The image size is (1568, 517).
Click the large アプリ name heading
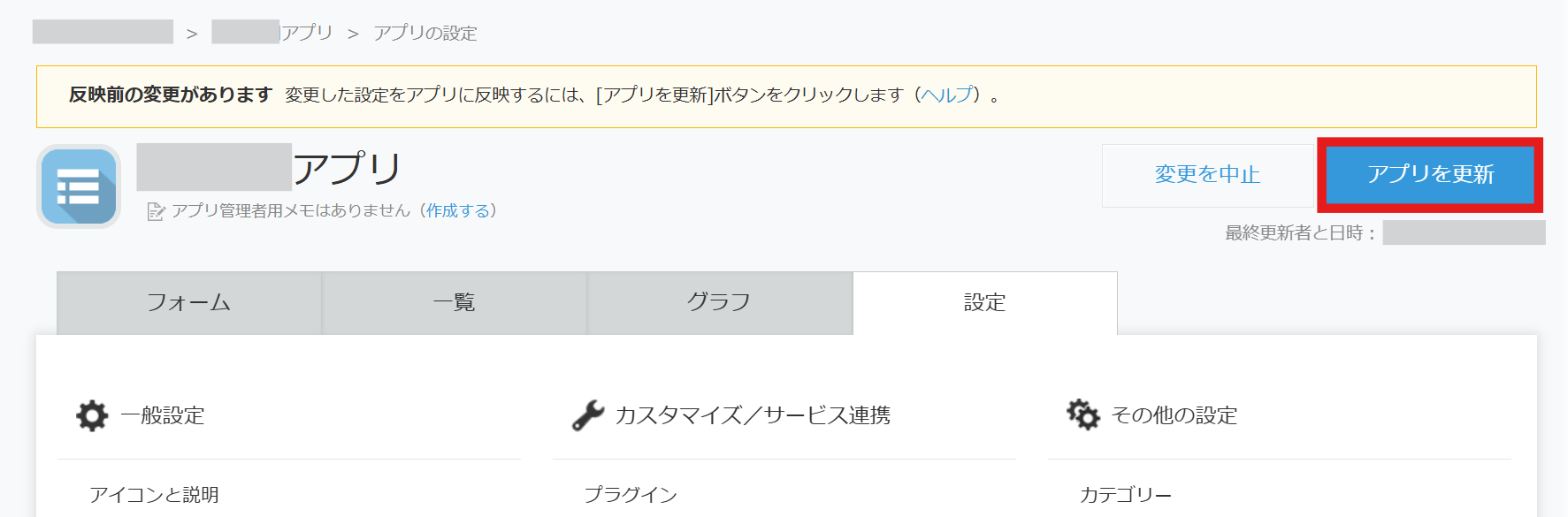pyautogui.click(x=347, y=168)
